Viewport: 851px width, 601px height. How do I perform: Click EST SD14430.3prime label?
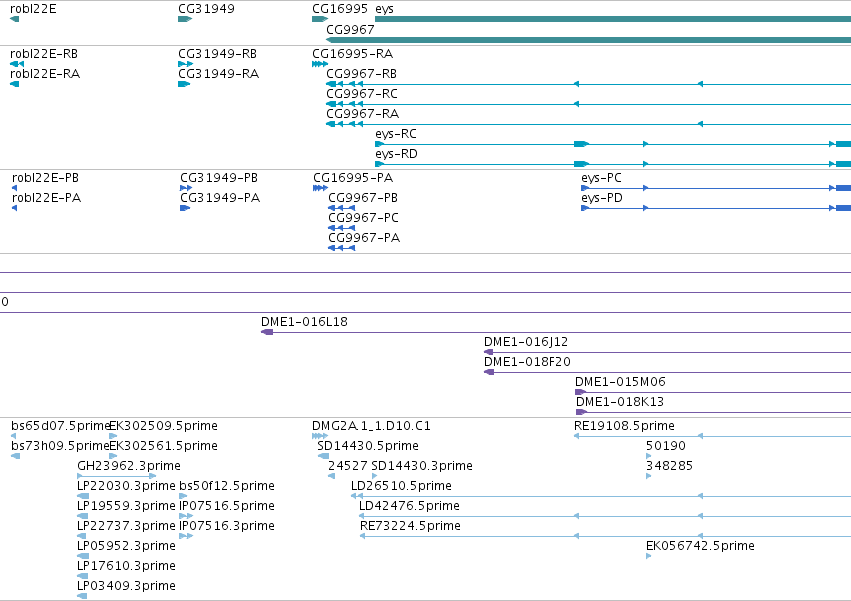pyautogui.click(x=422, y=466)
